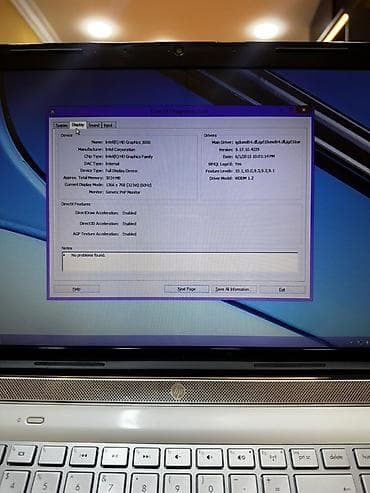
Task: Click the "DirectX Features" group label
Action: [x=76, y=204]
